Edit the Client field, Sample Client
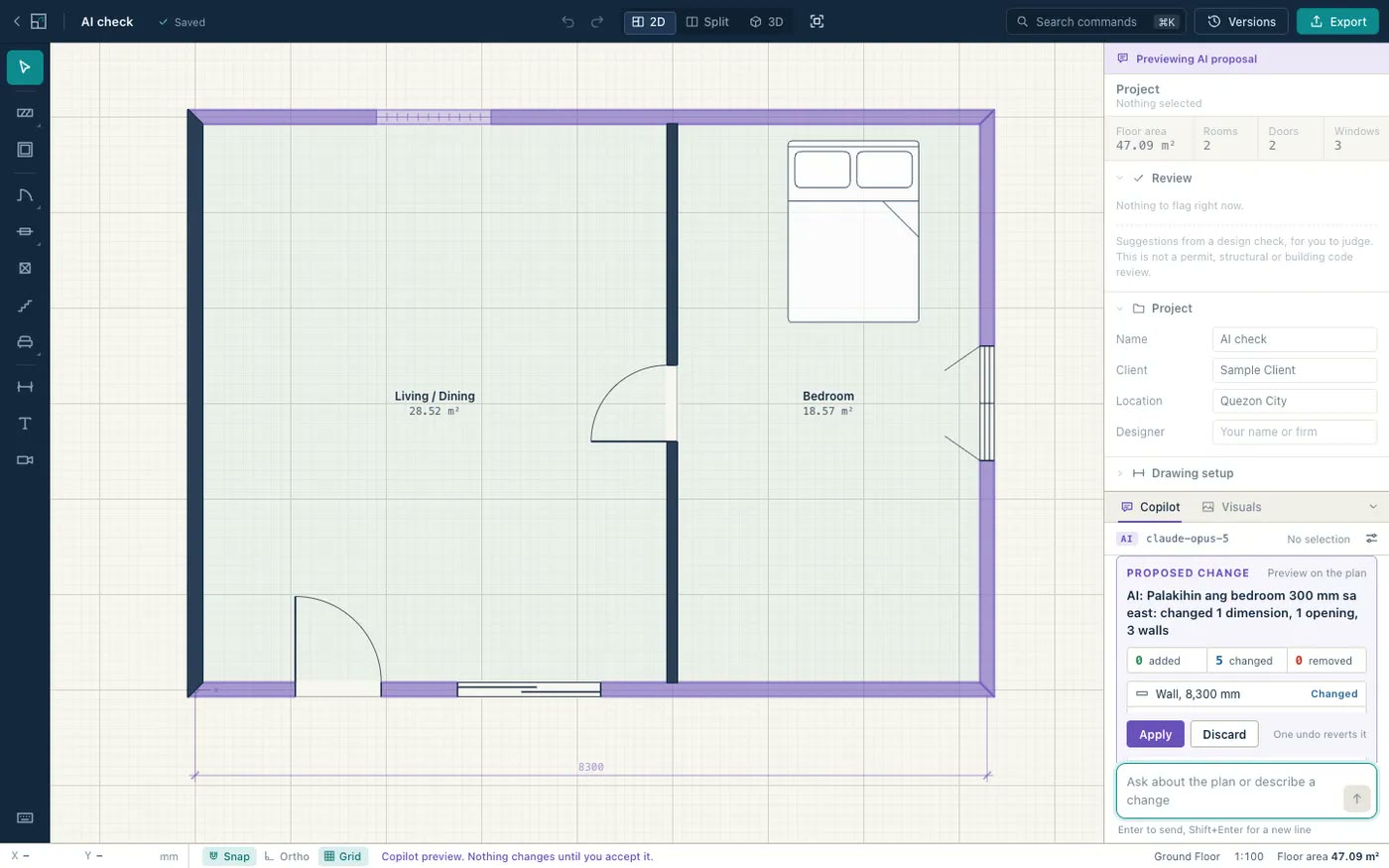The width and height of the screenshot is (1389, 868). pyautogui.click(x=1295, y=370)
